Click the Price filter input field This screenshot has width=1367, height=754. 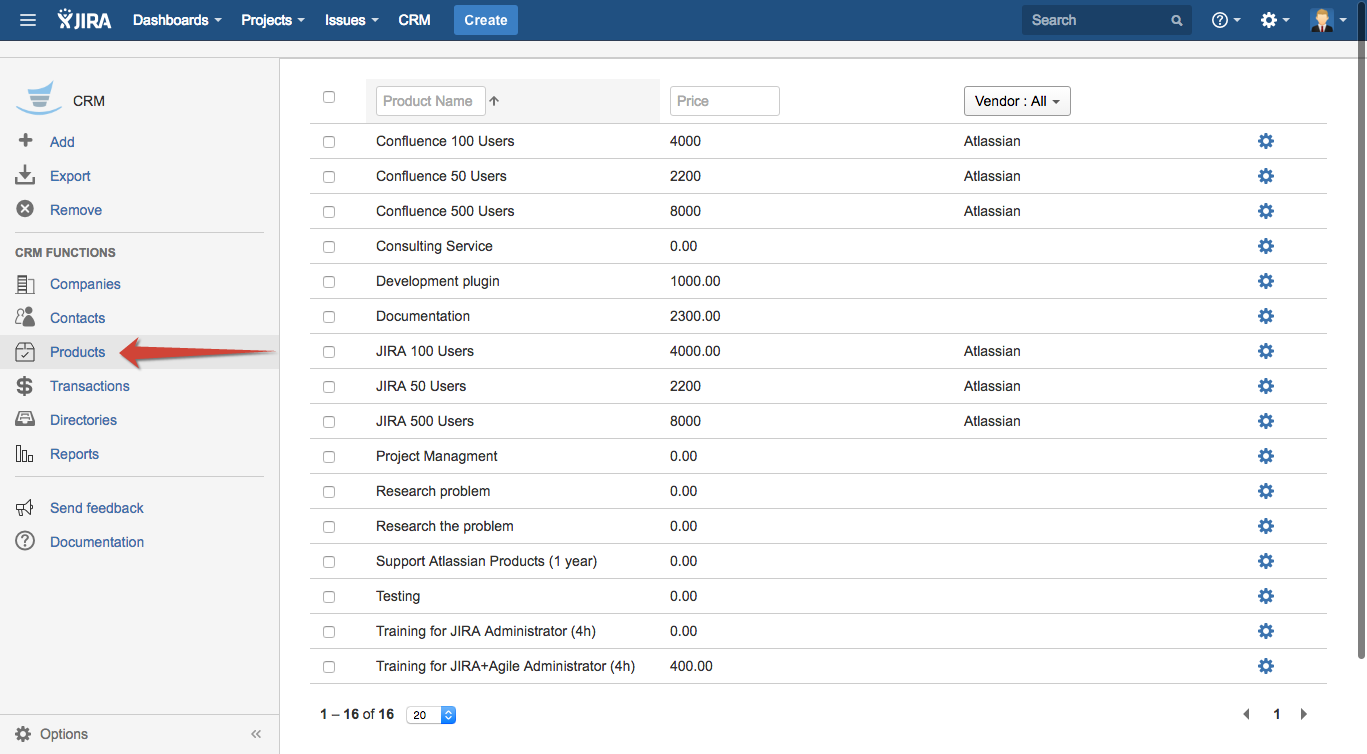(x=724, y=101)
